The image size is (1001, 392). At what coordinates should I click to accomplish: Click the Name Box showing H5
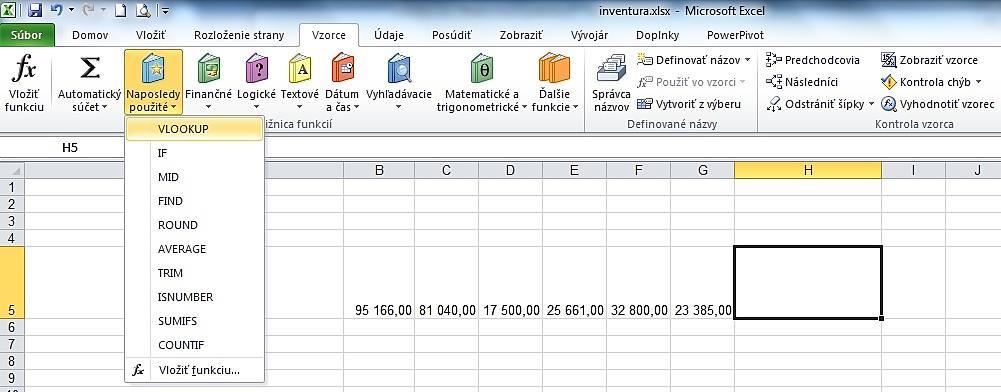click(x=70, y=148)
